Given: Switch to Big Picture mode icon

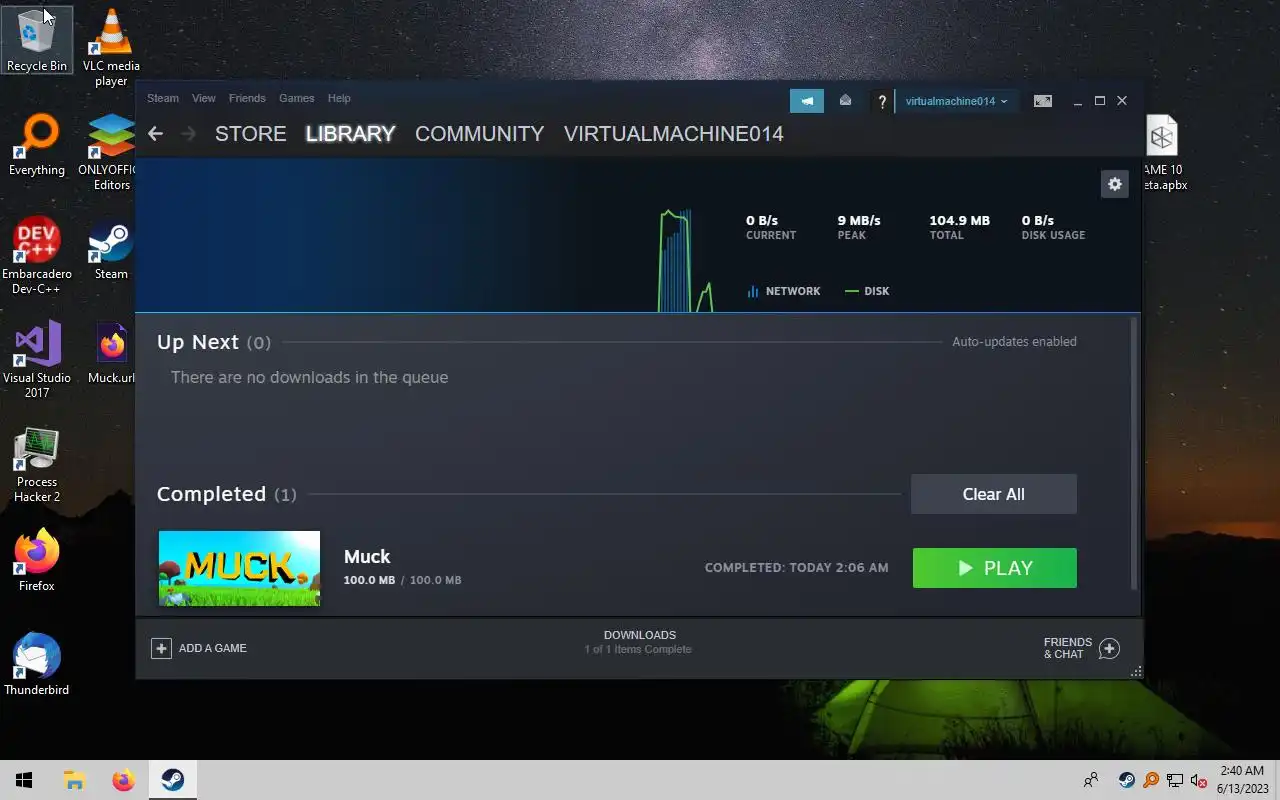Looking at the screenshot, I should [1042, 101].
